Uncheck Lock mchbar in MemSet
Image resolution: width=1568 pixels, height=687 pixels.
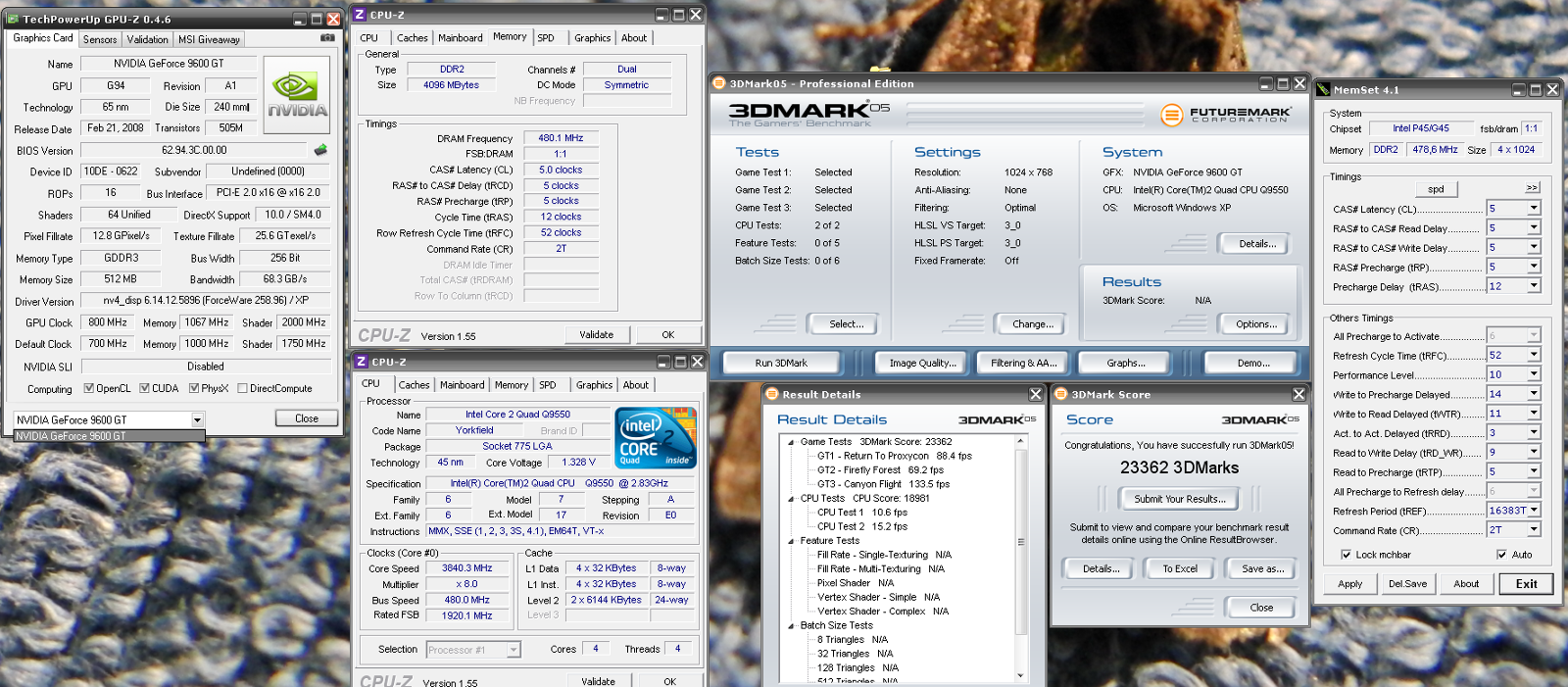1346,555
